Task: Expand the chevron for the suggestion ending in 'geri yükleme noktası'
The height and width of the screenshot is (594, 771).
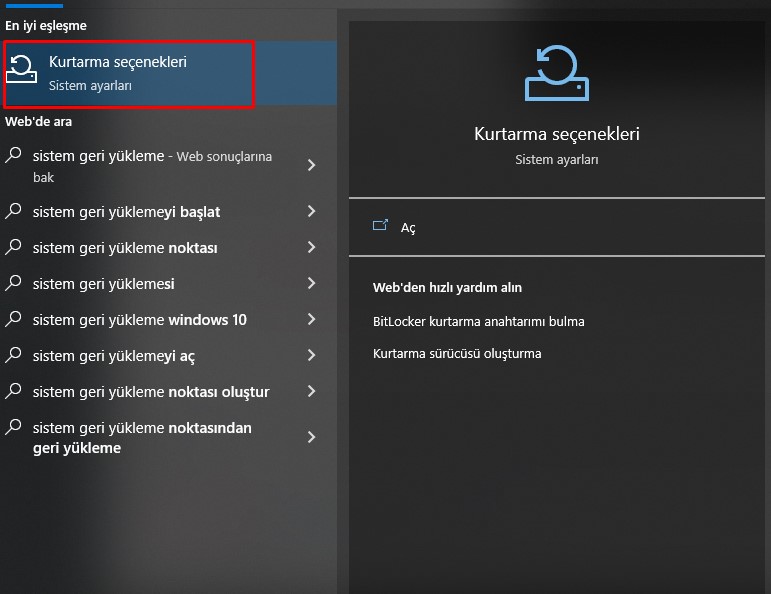Action: click(x=311, y=247)
